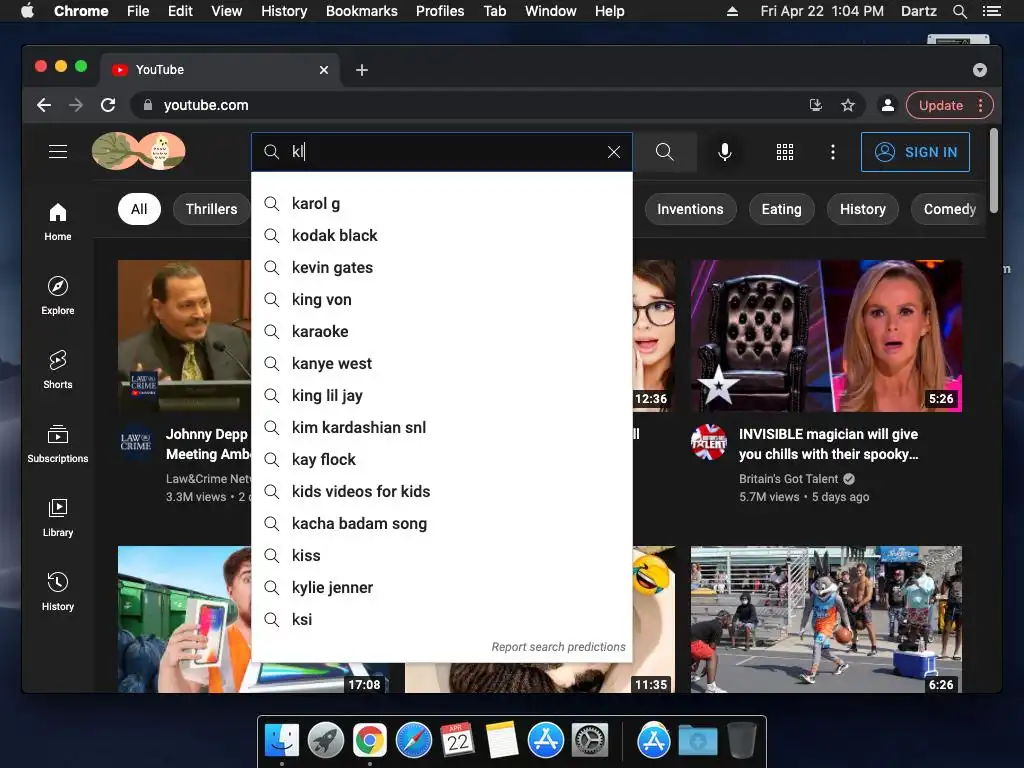The image size is (1024, 768).
Task: Select the History filter chip
Action: tap(863, 209)
